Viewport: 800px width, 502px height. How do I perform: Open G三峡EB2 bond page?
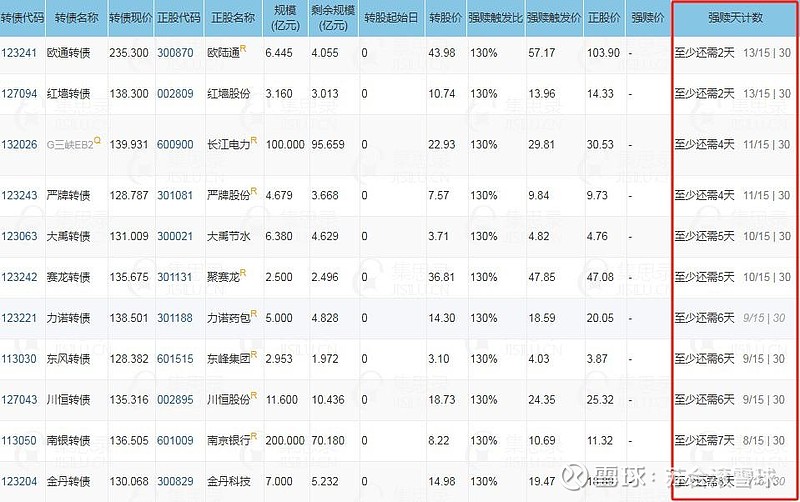tap(70, 145)
